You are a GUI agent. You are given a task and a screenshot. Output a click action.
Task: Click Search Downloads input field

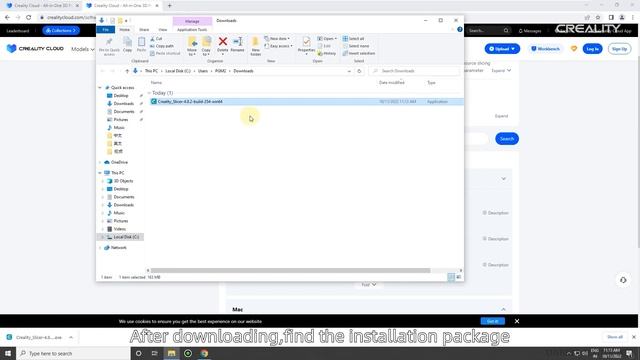pyautogui.click(x=414, y=71)
